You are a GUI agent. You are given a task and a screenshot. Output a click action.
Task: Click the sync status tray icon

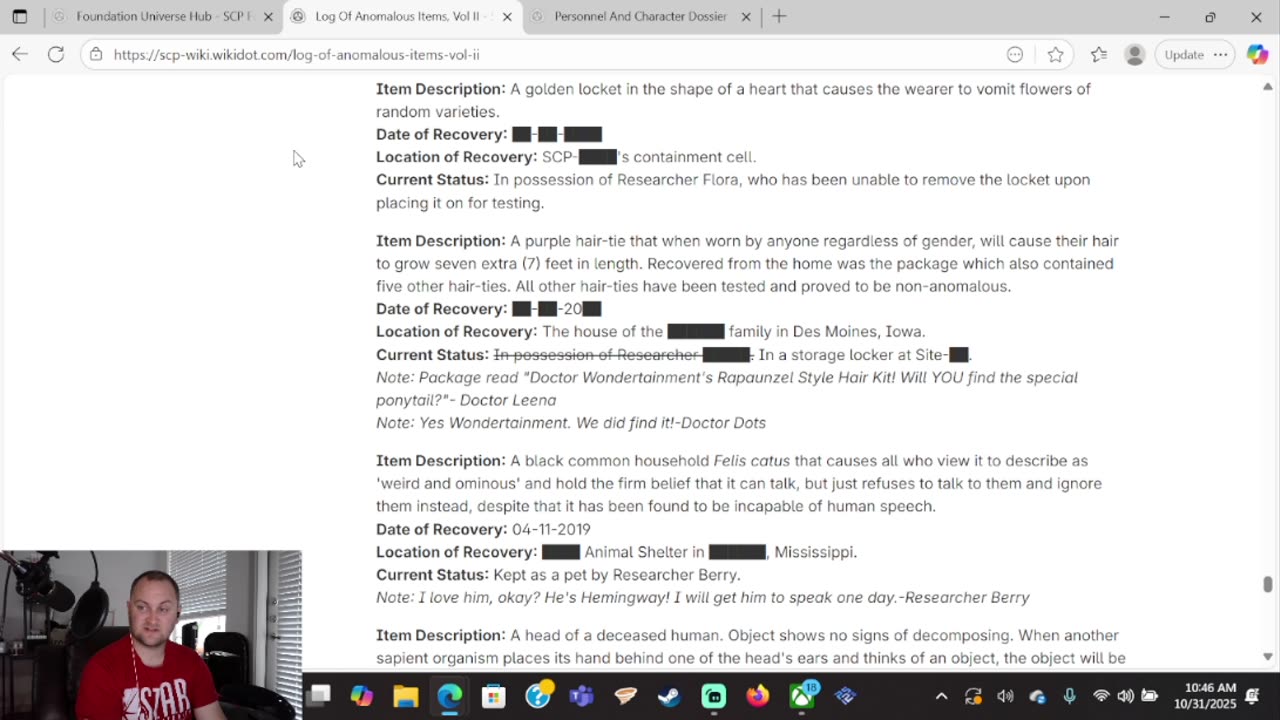click(x=973, y=696)
